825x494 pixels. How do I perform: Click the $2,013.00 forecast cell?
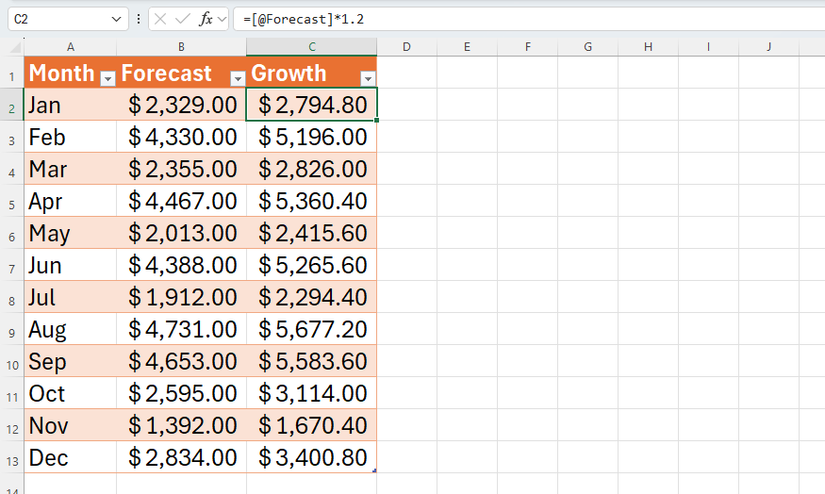pos(182,233)
